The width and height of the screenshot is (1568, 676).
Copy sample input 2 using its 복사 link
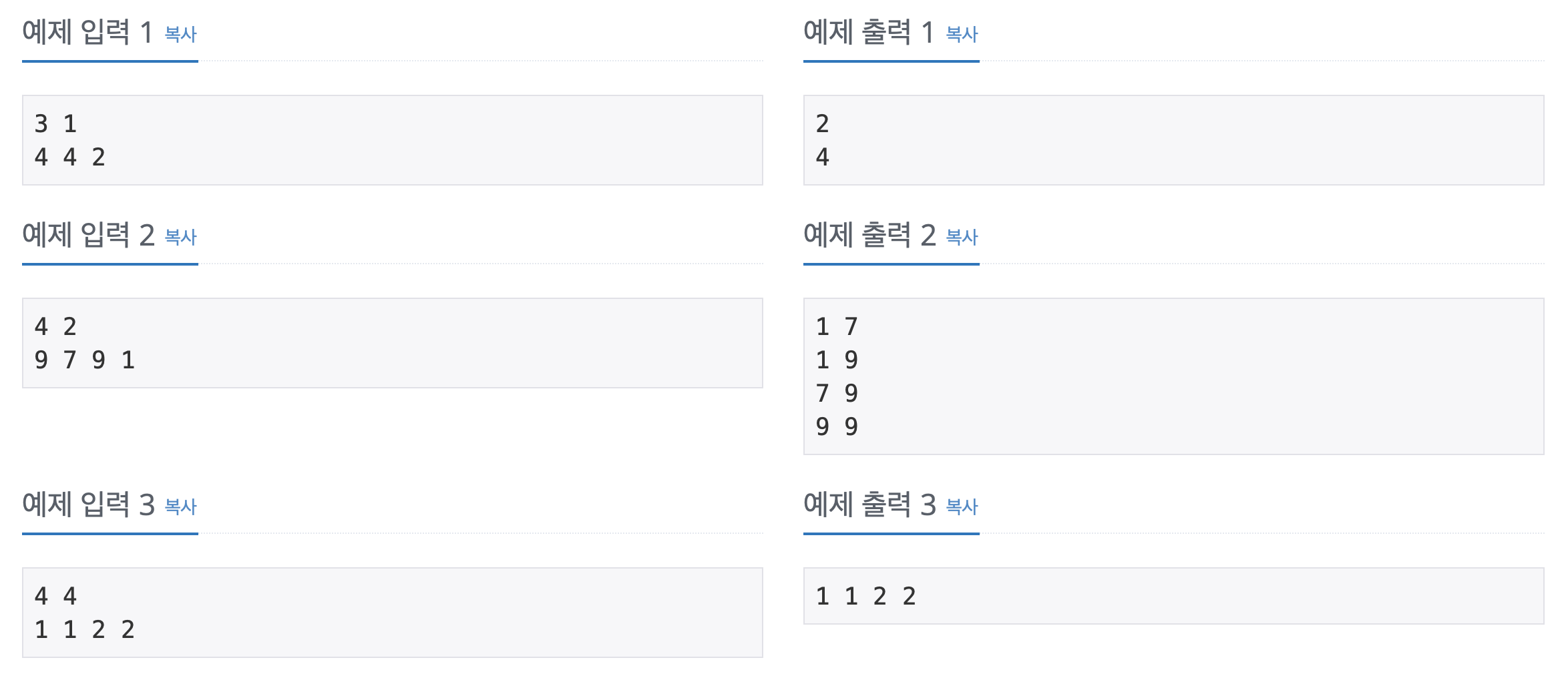[x=180, y=237]
